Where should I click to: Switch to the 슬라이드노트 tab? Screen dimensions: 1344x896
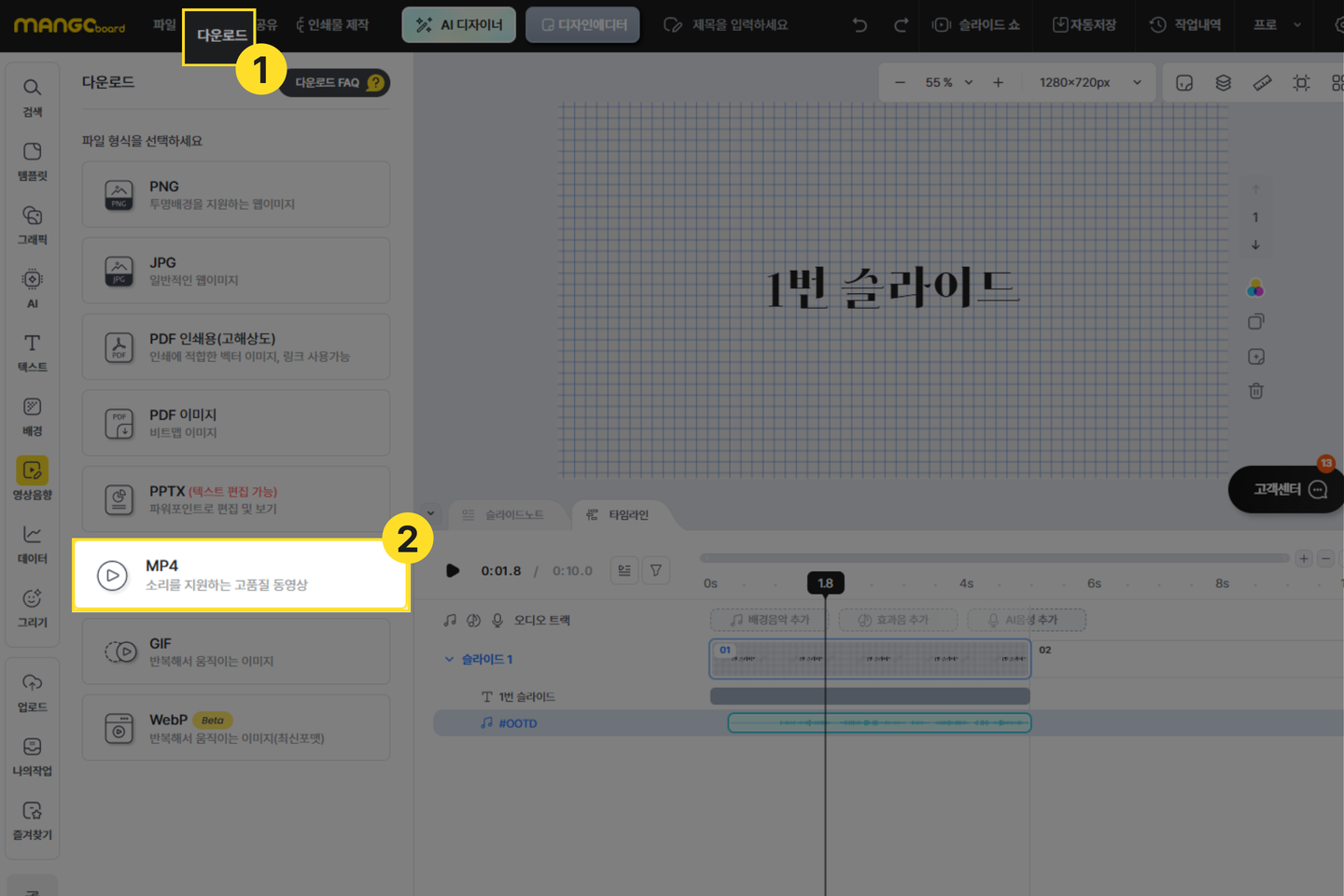(x=504, y=515)
